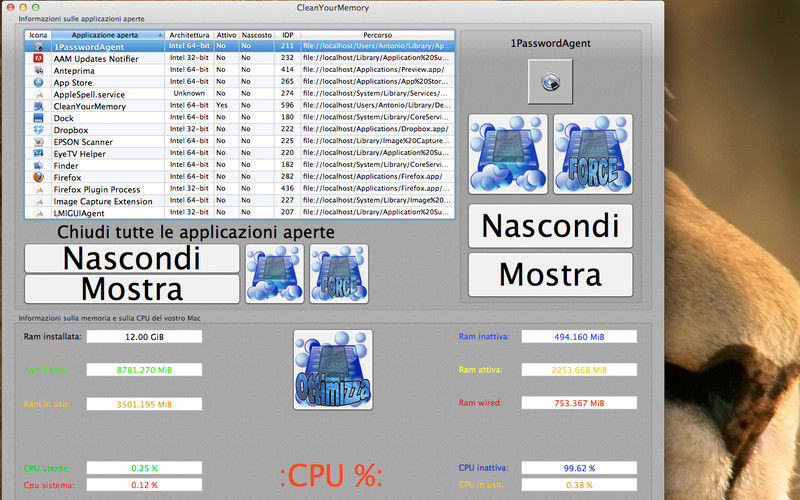
Task: Select the Image Capture Extension name
Action: pos(103,202)
